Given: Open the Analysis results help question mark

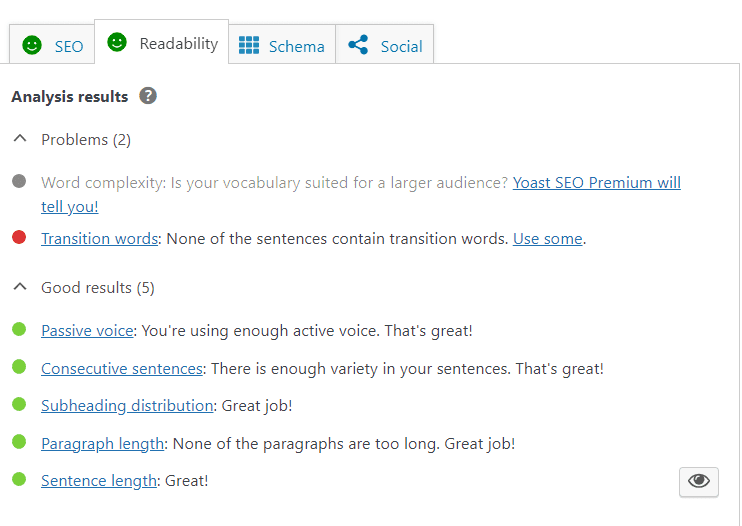Looking at the screenshot, I should click(148, 96).
